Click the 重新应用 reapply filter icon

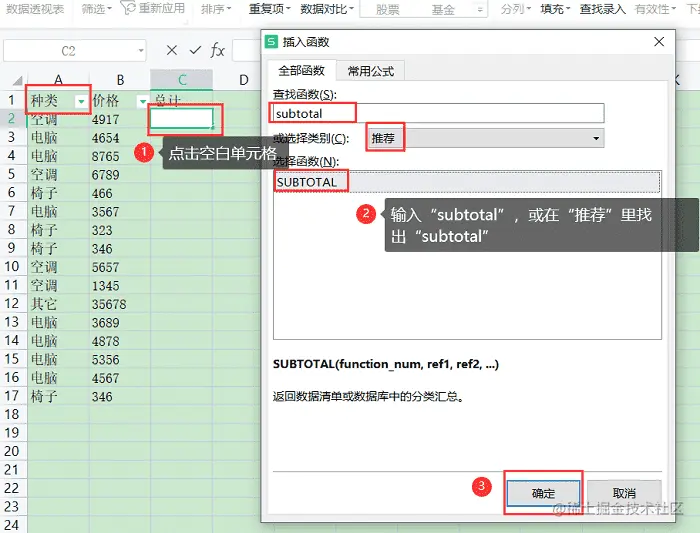[153, 8]
